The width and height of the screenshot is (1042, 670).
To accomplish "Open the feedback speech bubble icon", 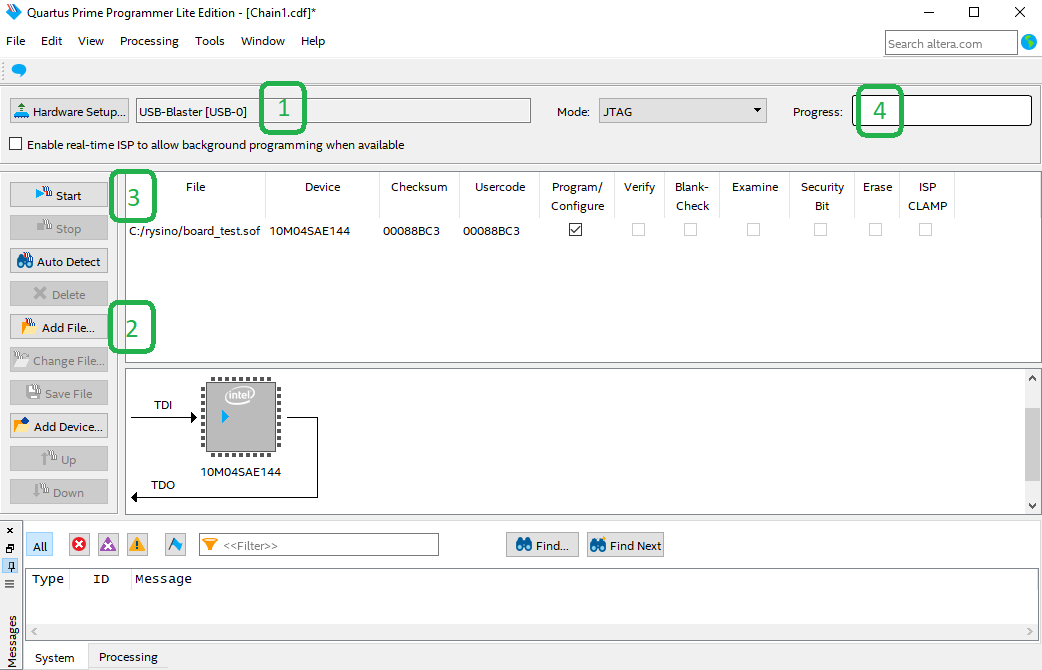I will pos(19,70).
